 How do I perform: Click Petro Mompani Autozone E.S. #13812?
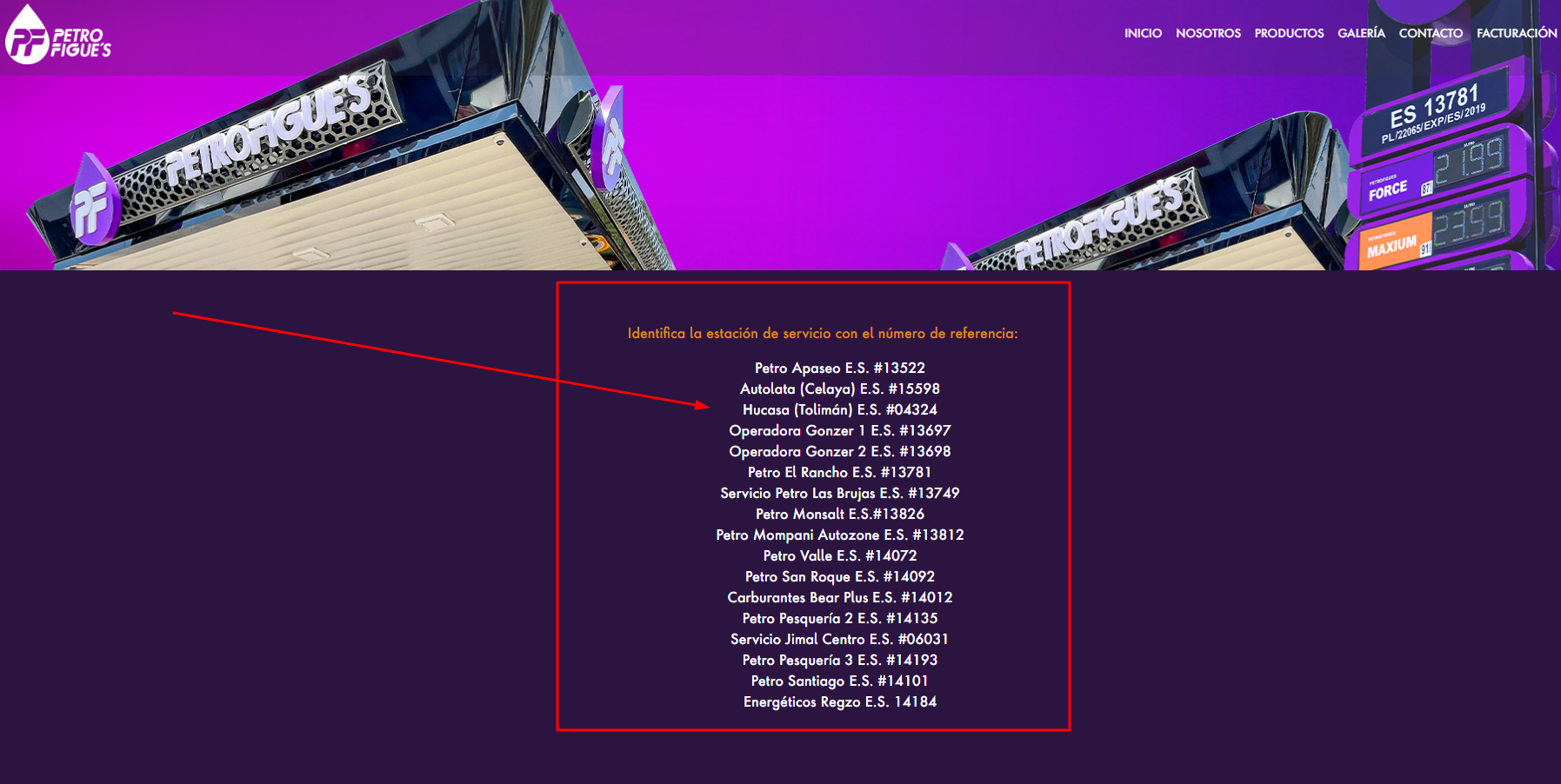pos(839,535)
